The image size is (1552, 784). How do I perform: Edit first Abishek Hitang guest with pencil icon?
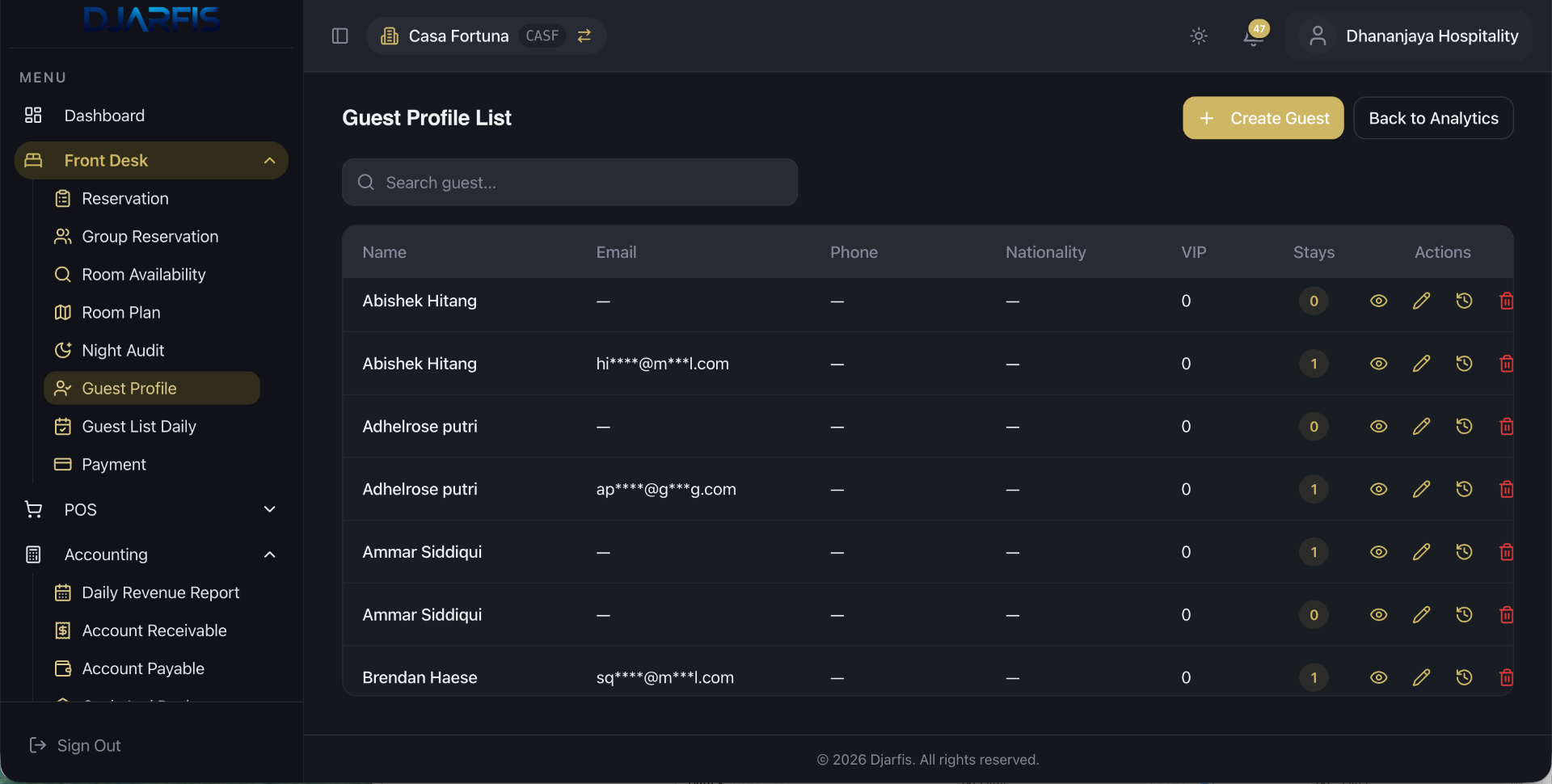tap(1421, 301)
